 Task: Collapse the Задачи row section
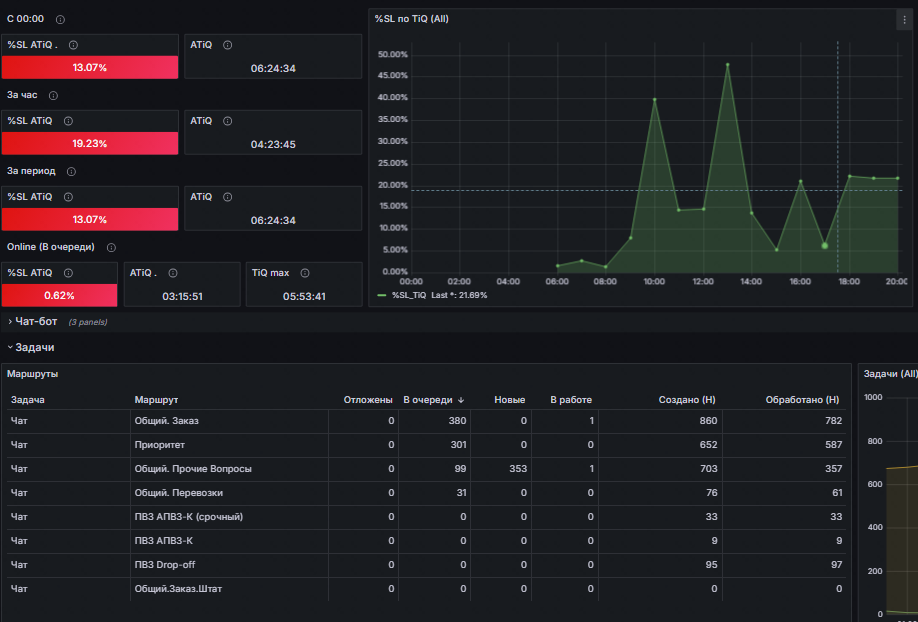point(30,347)
